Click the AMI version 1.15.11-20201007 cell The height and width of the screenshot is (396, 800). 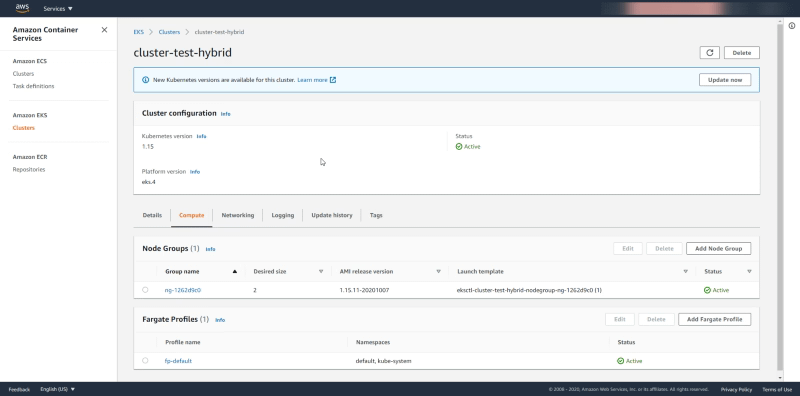(364, 290)
